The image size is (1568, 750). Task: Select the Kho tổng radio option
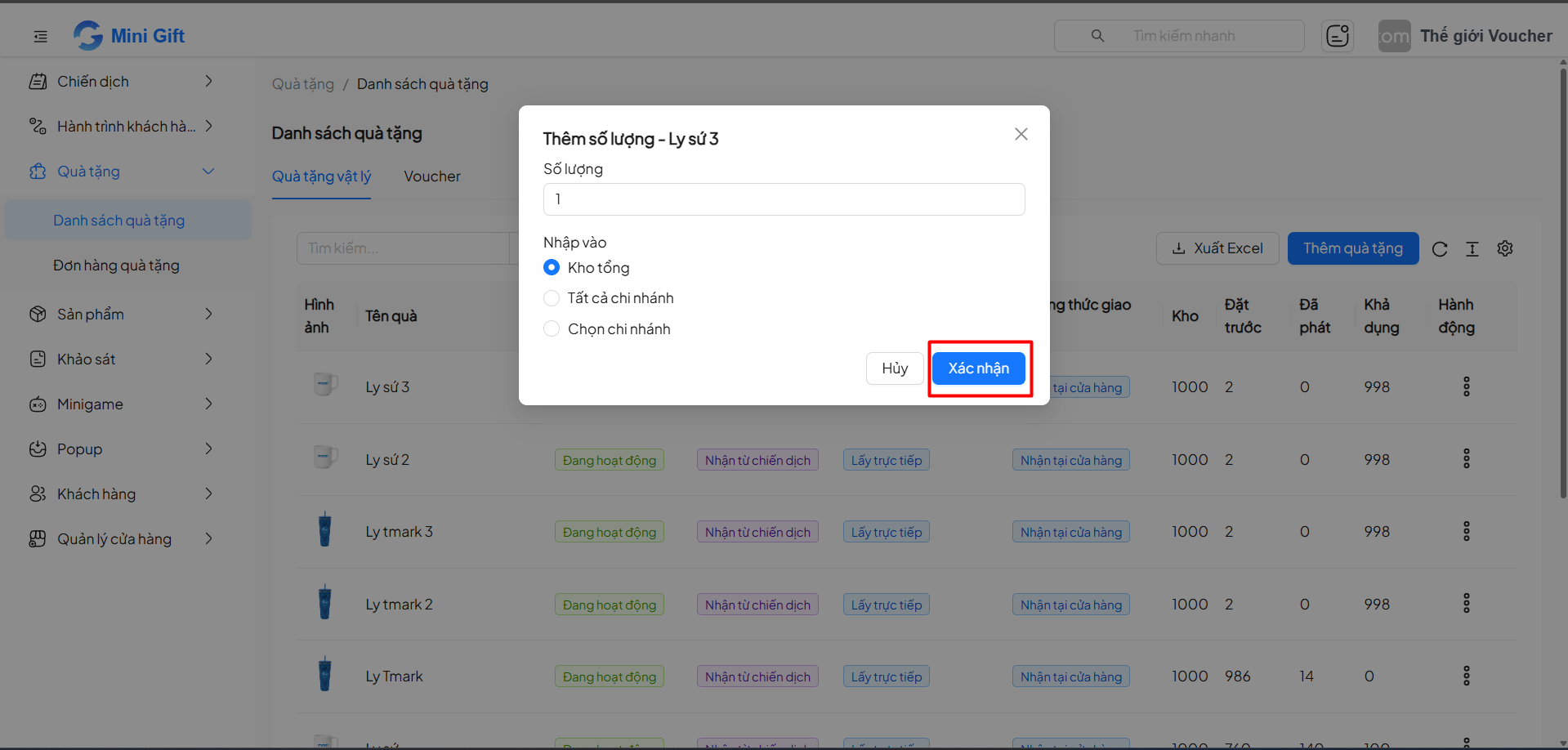click(552, 267)
